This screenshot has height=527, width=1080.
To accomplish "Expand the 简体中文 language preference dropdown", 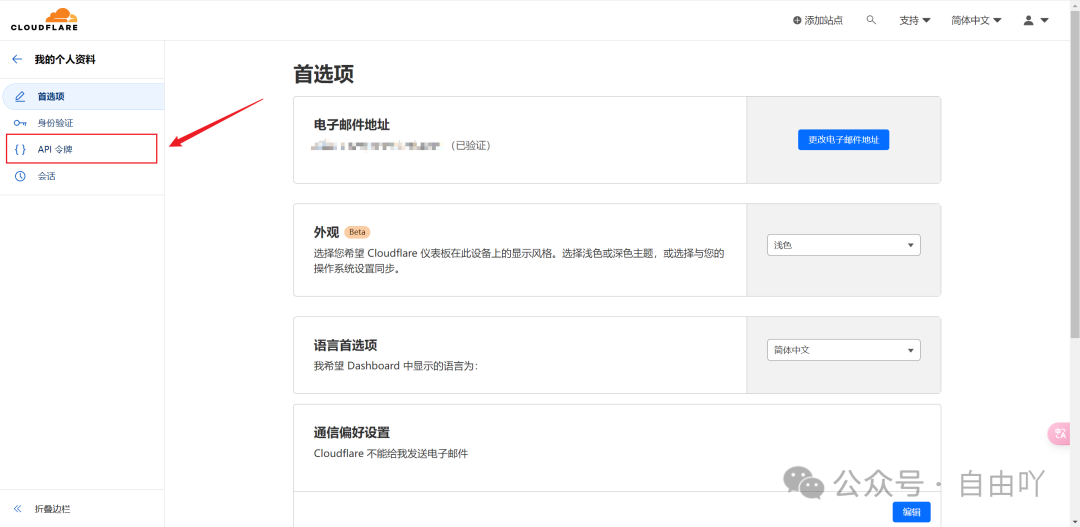I will [844, 349].
